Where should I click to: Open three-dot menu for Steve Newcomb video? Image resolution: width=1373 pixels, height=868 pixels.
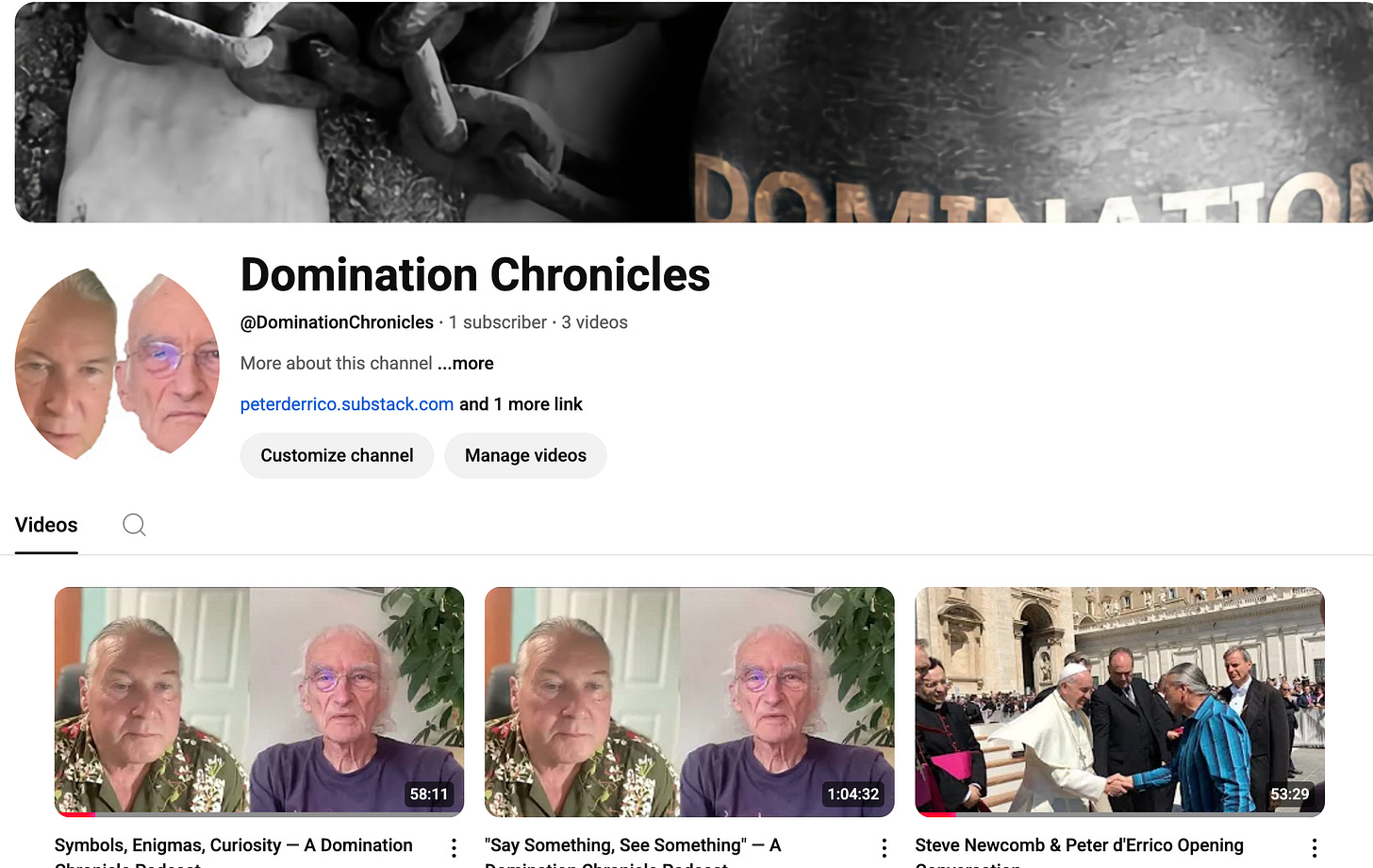(x=1314, y=847)
